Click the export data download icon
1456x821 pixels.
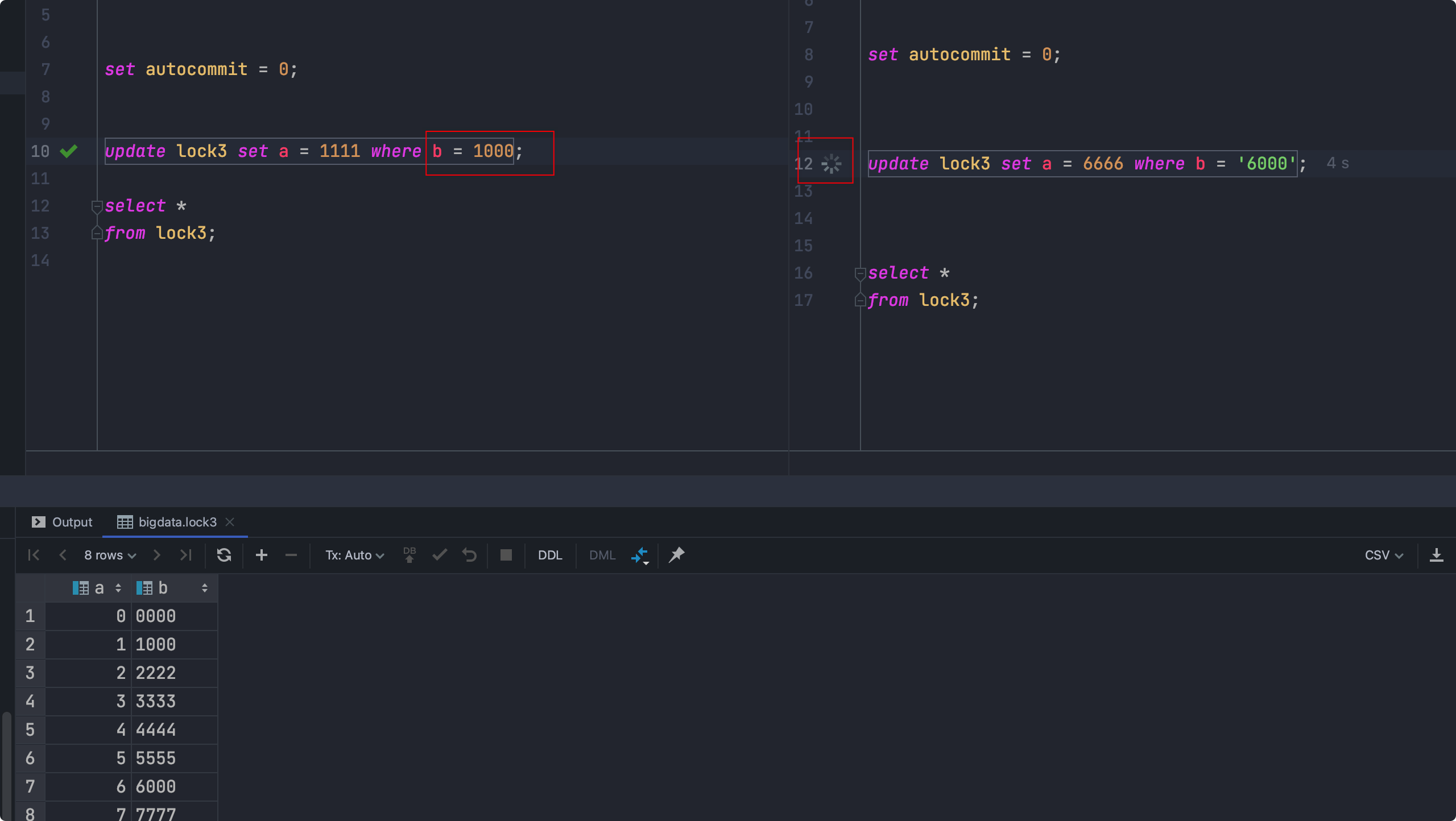[x=1436, y=555]
